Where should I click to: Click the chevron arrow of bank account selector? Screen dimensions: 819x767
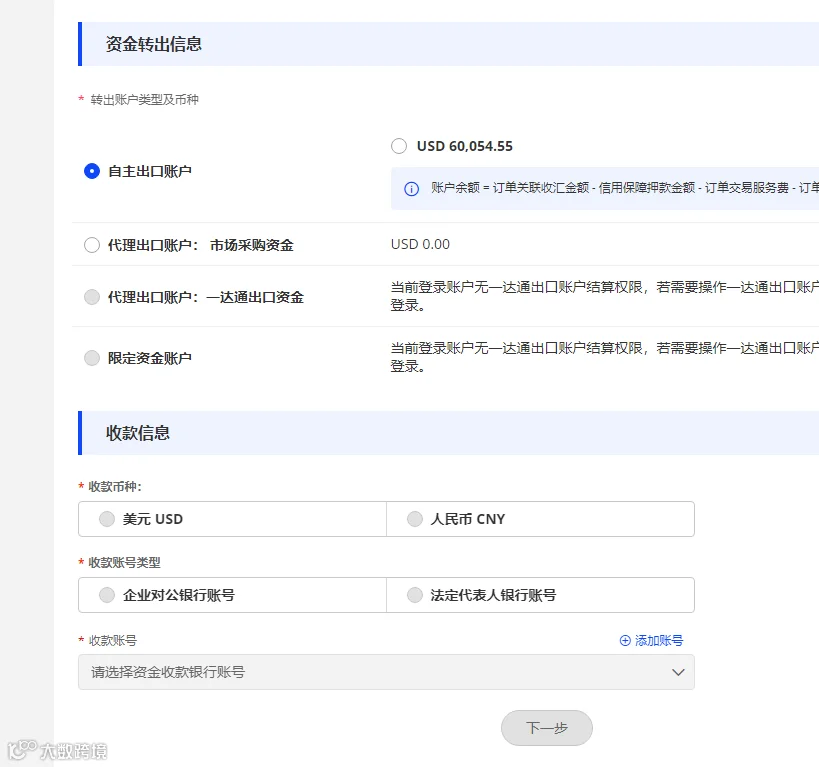point(678,672)
